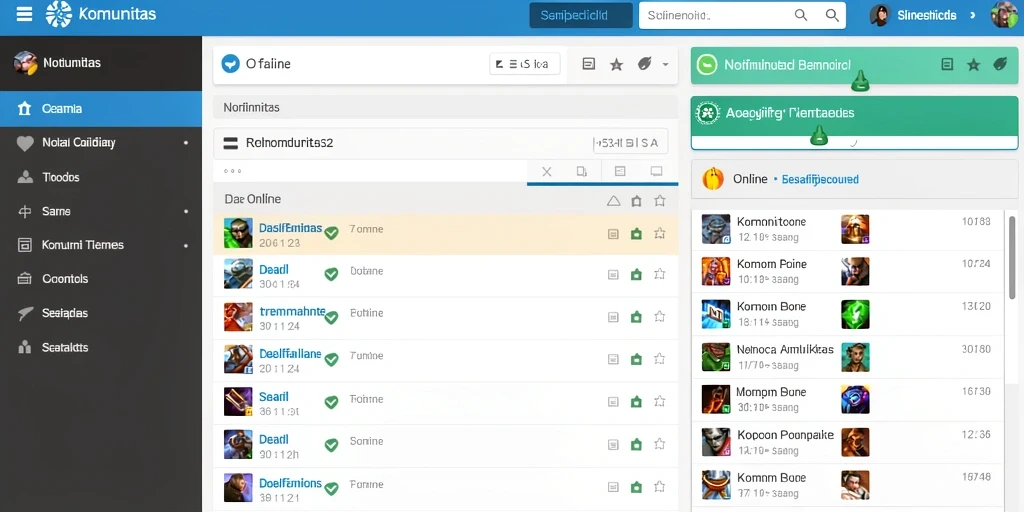1024x512 pixels.
Task: Star the Searil row
Action: [660, 401]
